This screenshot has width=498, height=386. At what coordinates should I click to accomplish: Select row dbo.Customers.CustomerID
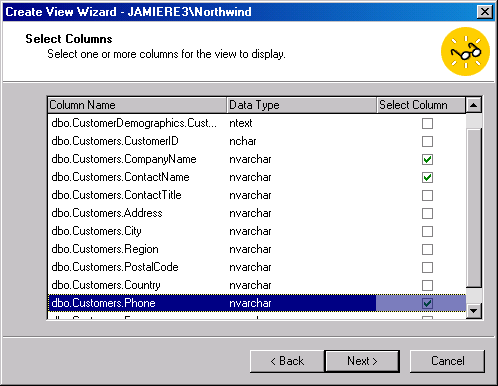point(257,141)
